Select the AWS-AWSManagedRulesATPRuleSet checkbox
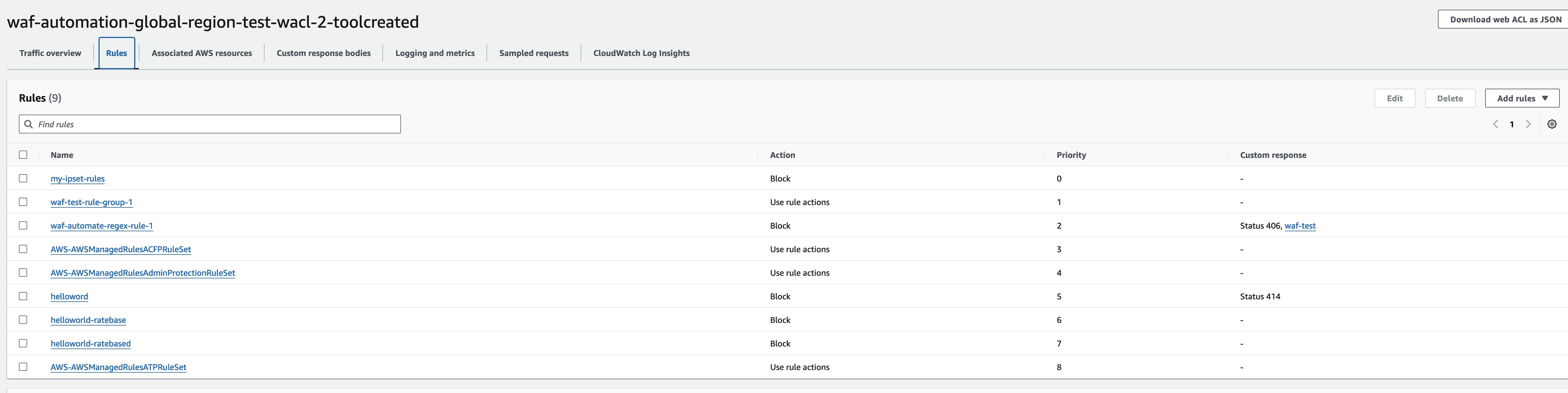Viewport: 1568px width, 393px height. point(23,367)
